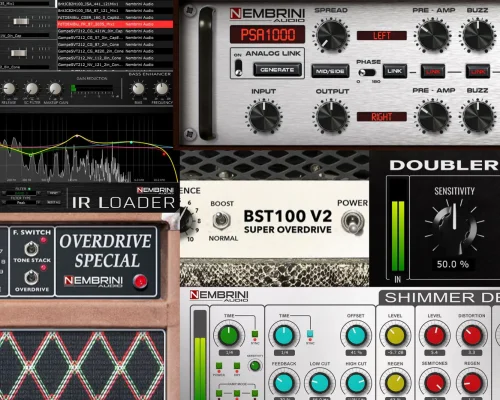500x400 pixels.
Task: Adjust the LOW CUT knob
Action: [319, 383]
